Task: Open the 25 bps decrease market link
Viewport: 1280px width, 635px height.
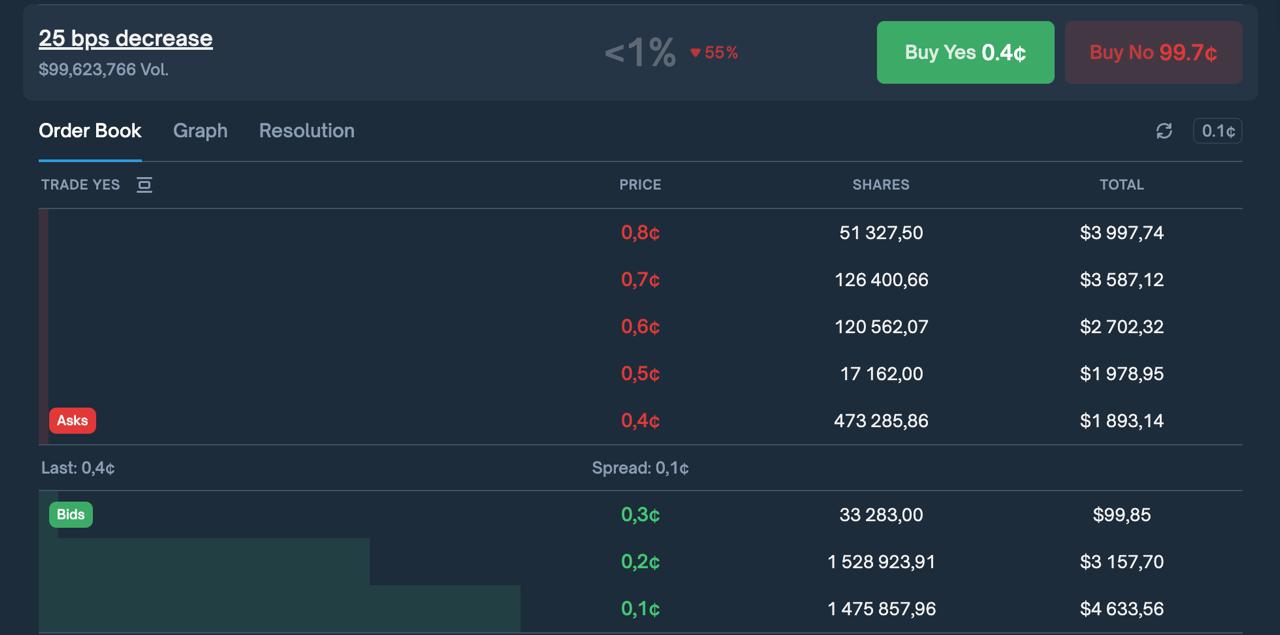Action: pyautogui.click(x=125, y=39)
